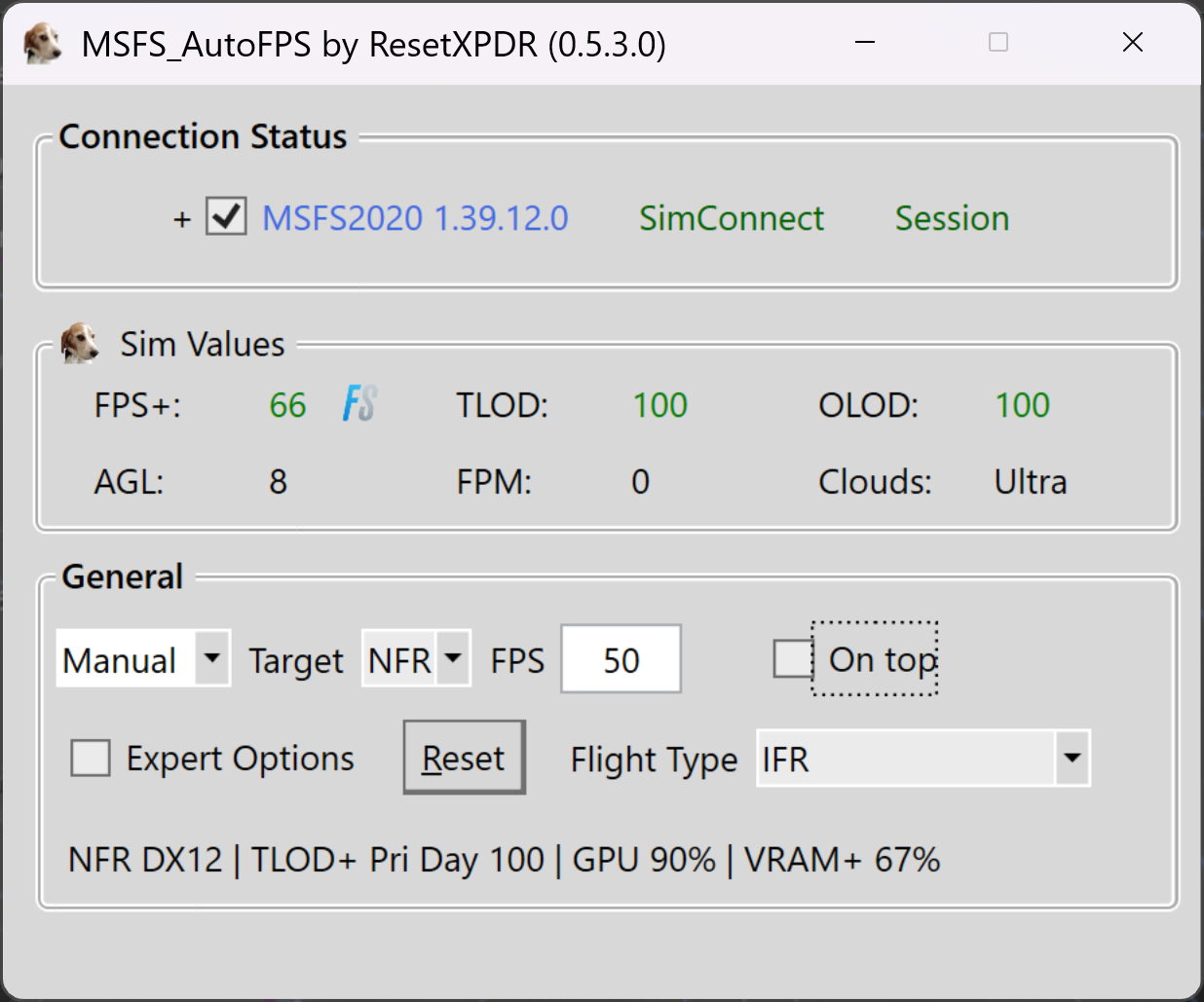Viewport: 1204px width, 1002px height.
Task: Expand the Flight Type IFR dropdown
Action: [922, 758]
